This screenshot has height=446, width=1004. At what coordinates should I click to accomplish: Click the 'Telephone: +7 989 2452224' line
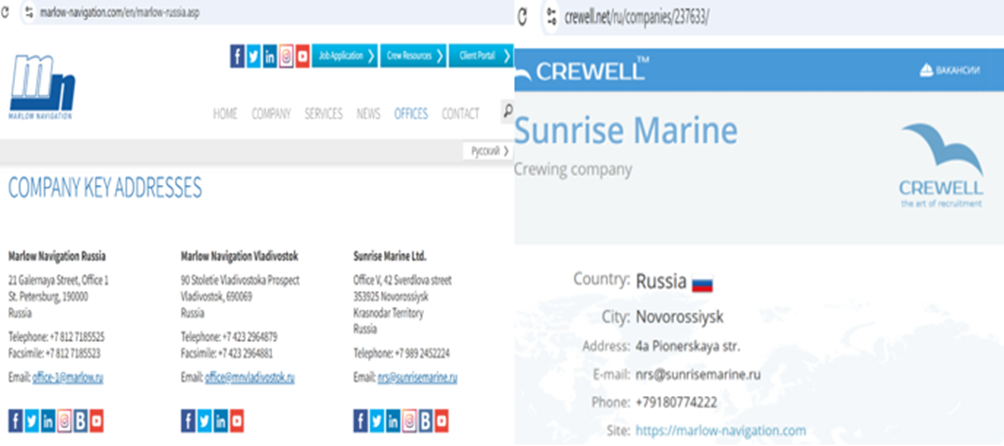pos(401,353)
